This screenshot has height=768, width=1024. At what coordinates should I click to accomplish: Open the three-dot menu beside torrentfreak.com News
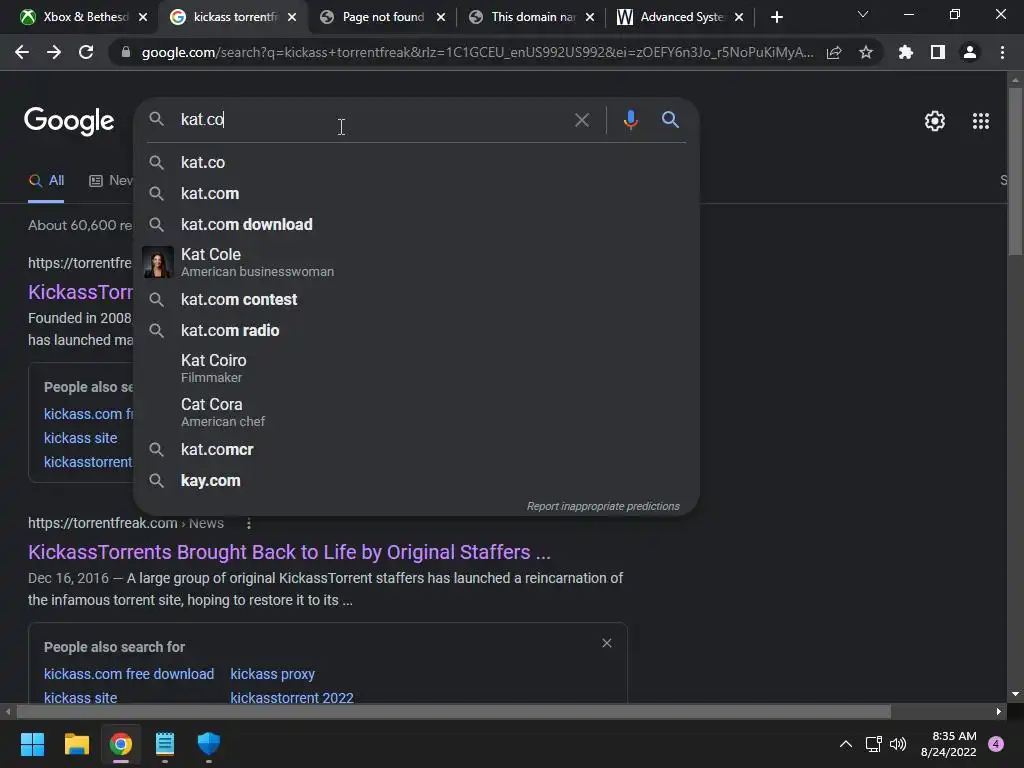tap(249, 524)
